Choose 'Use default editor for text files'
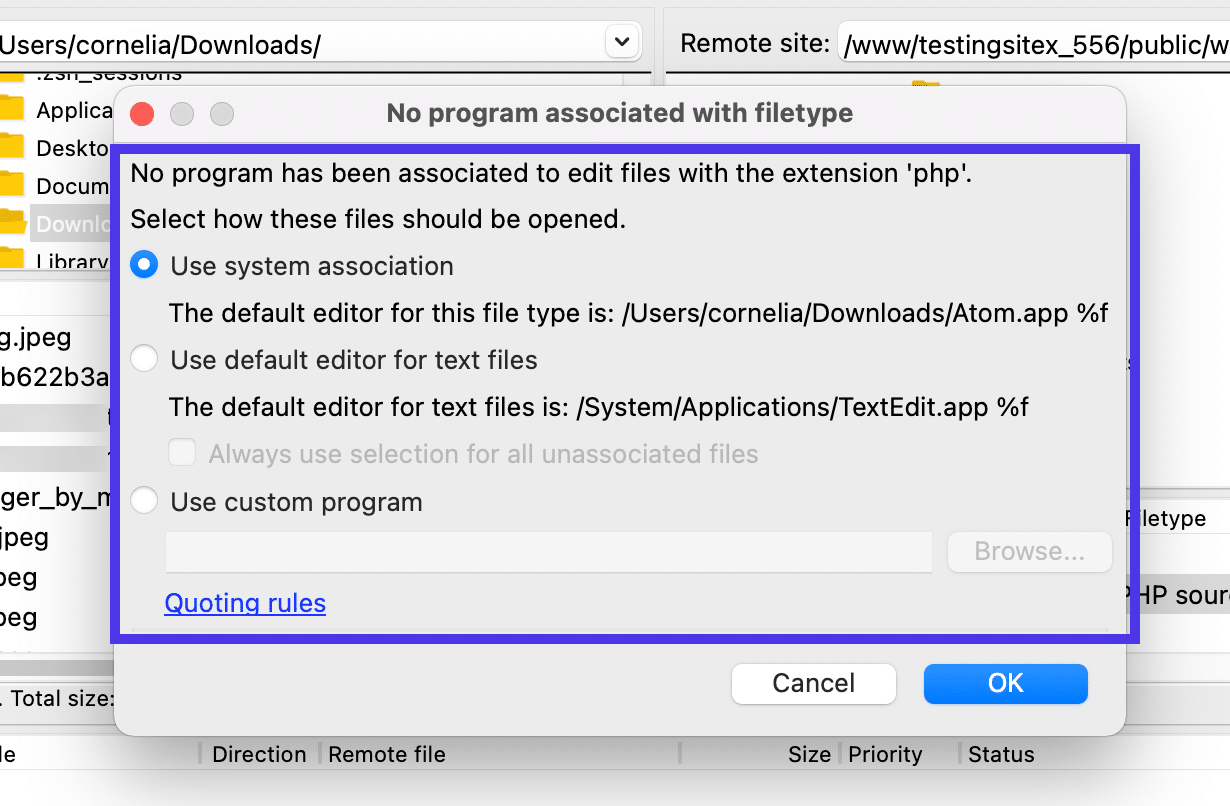This screenshot has width=1230, height=806. click(145, 360)
